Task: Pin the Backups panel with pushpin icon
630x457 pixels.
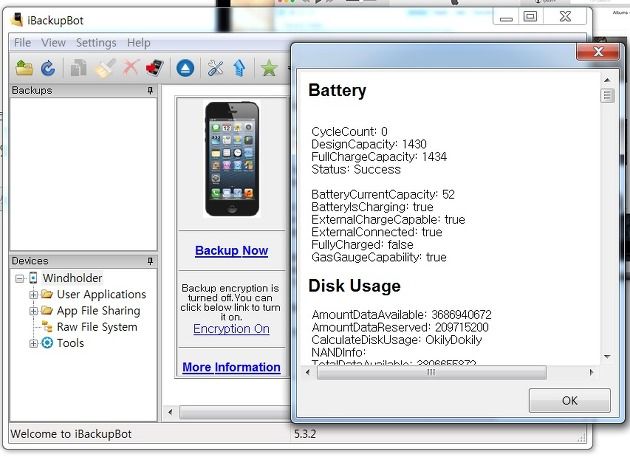Action: click(150, 90)
